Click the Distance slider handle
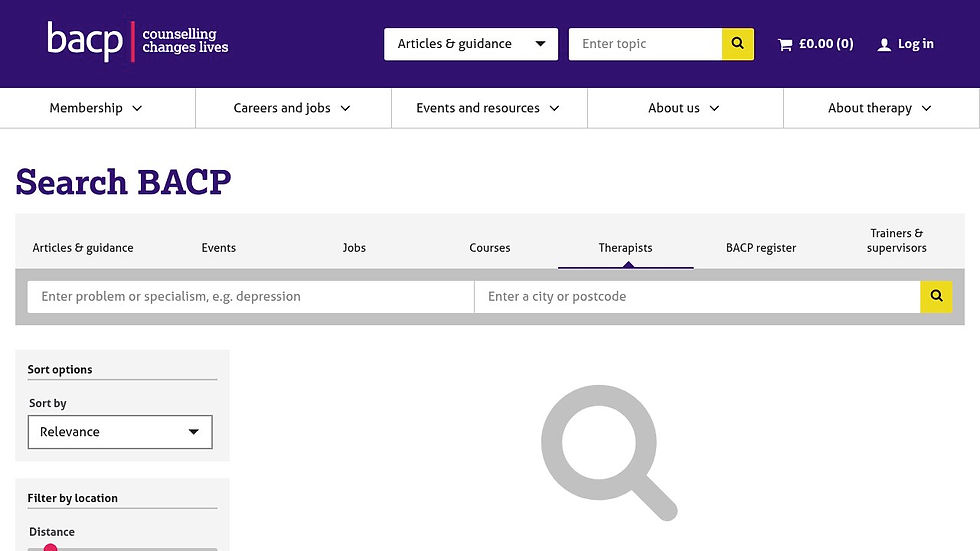Viewport: 980px width, 551px height. click(x=51, y=548)
